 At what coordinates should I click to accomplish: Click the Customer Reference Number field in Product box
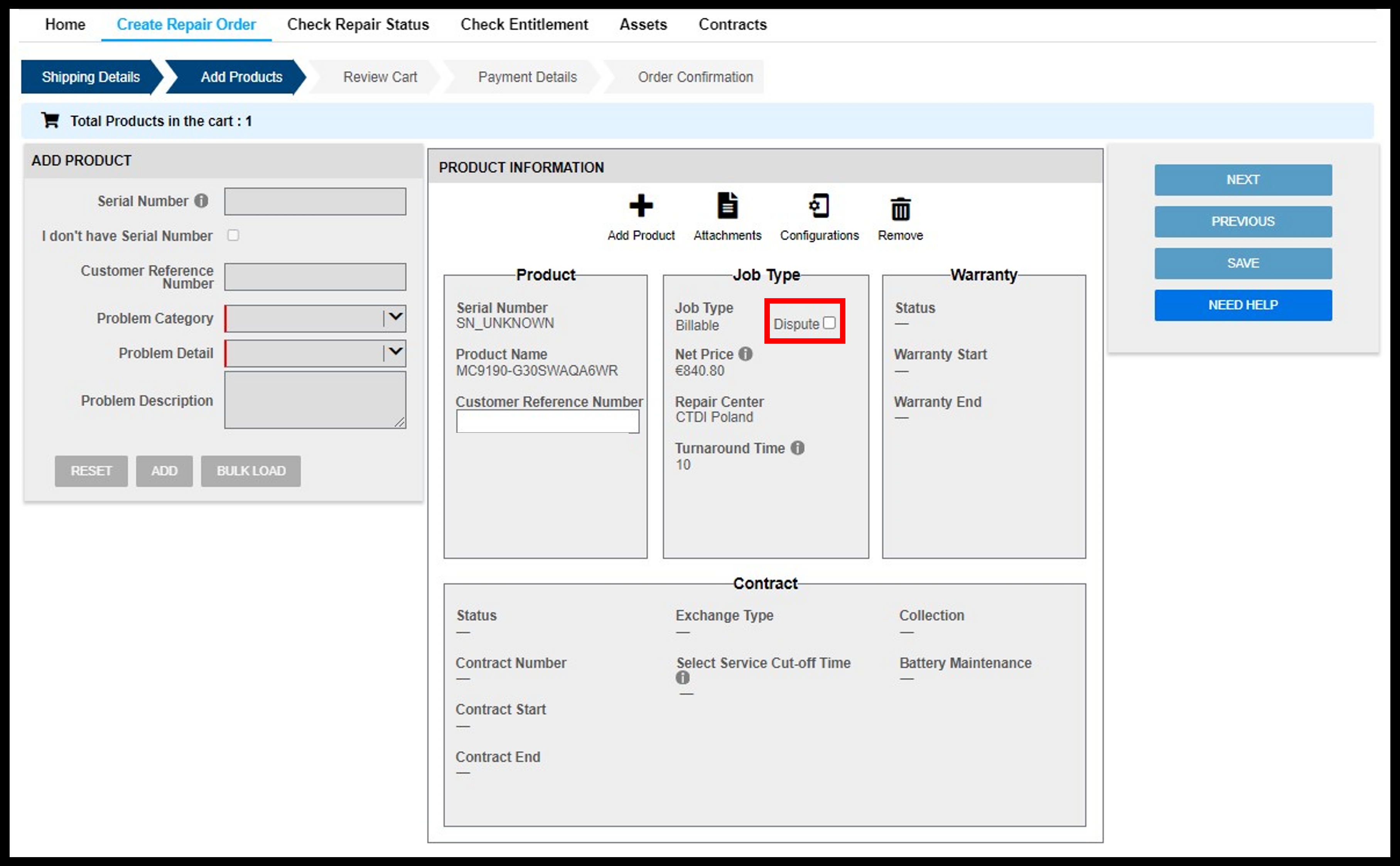tap(547, 422)
